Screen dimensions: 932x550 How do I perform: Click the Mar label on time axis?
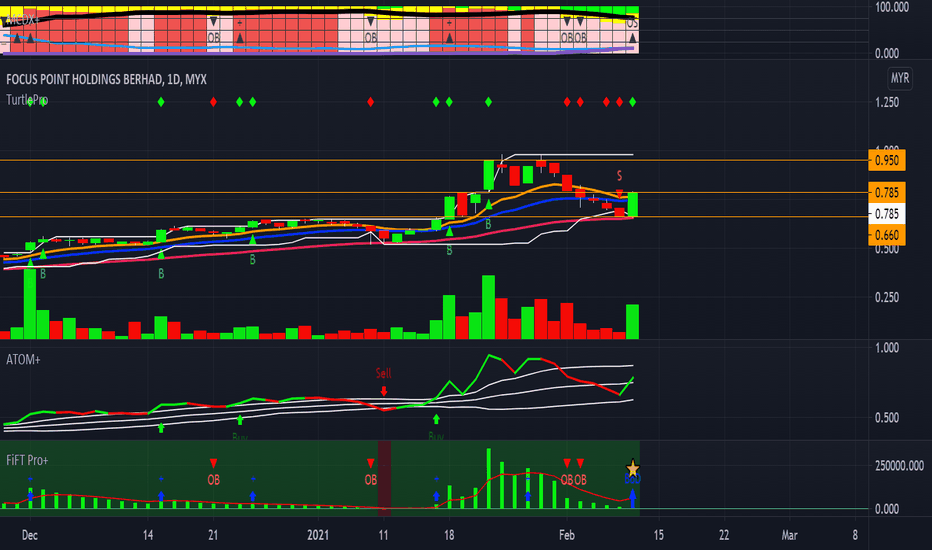coord(789,535)
